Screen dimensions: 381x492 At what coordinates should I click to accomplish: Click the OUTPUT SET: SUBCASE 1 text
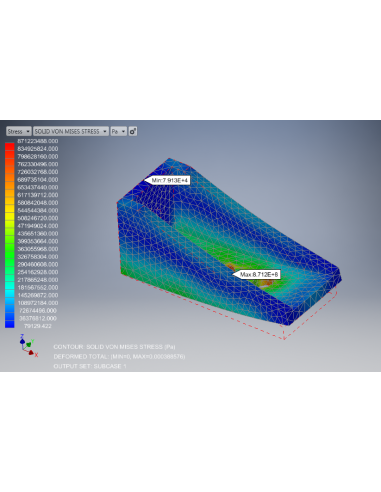pyautogui.click(x=90, y=366)
